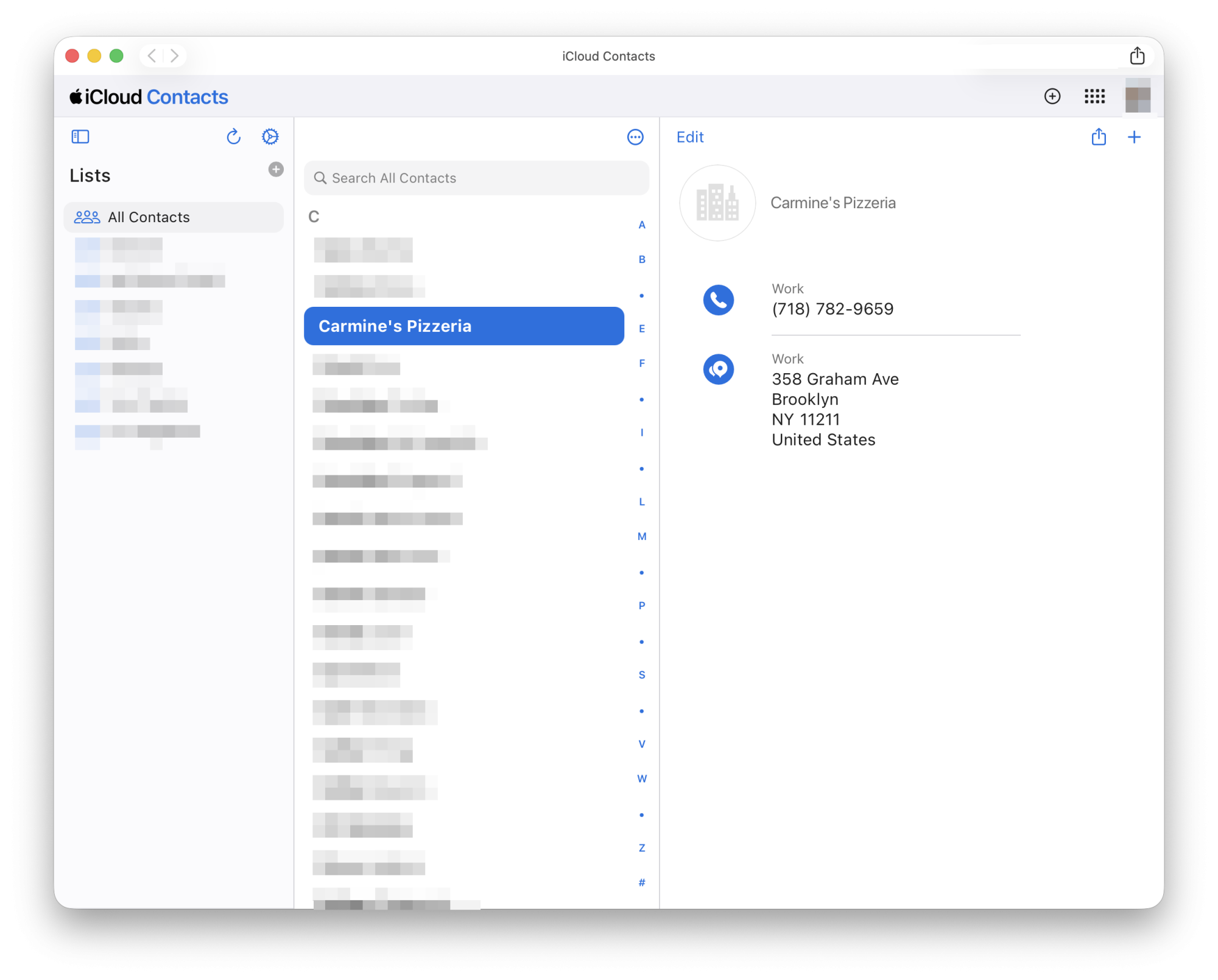Add new contact with blue plus
Screen dimensions: 1218x980
click(1134, 137)
